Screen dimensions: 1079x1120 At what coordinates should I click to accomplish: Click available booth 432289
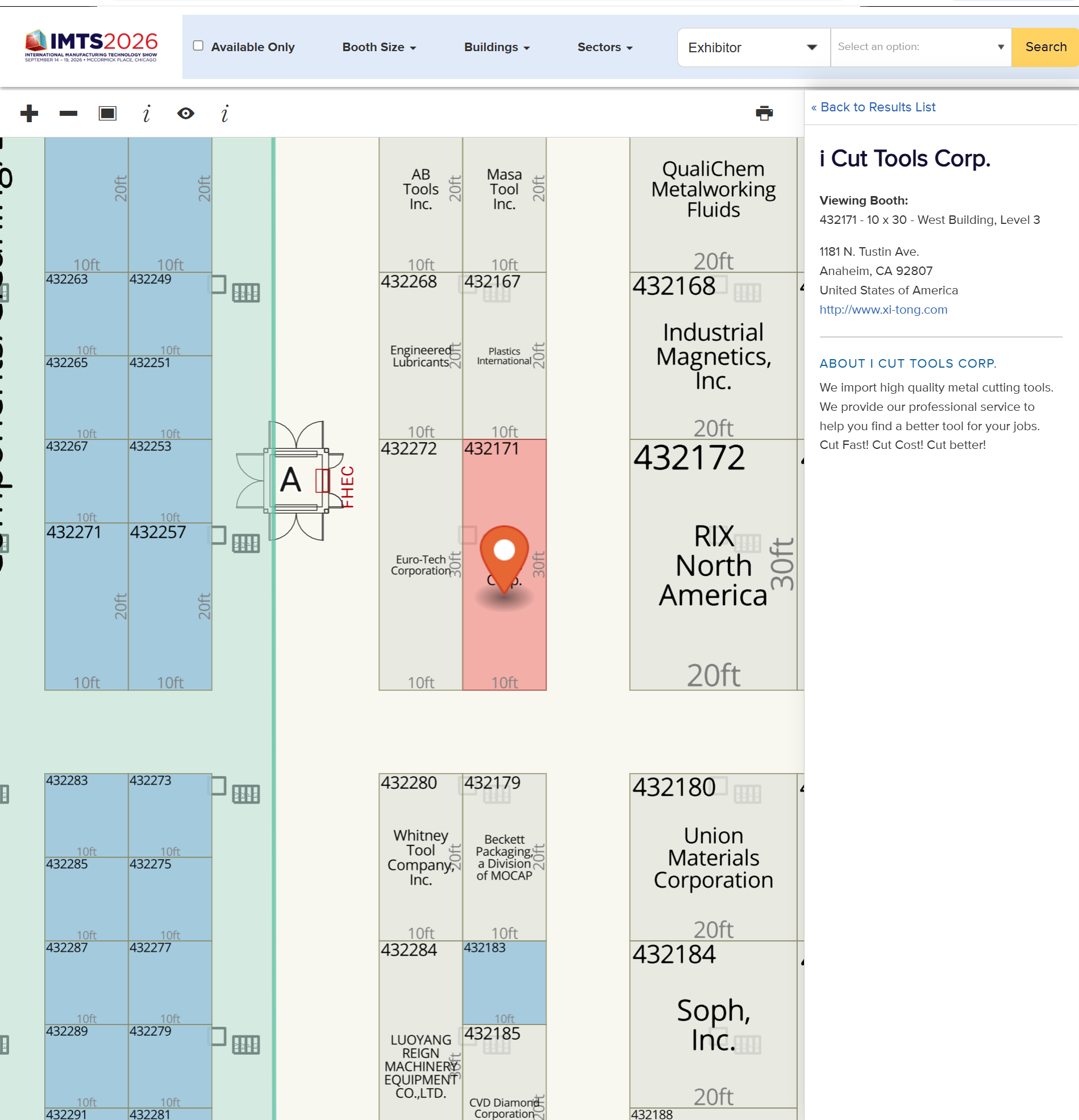pos(86,1066)
